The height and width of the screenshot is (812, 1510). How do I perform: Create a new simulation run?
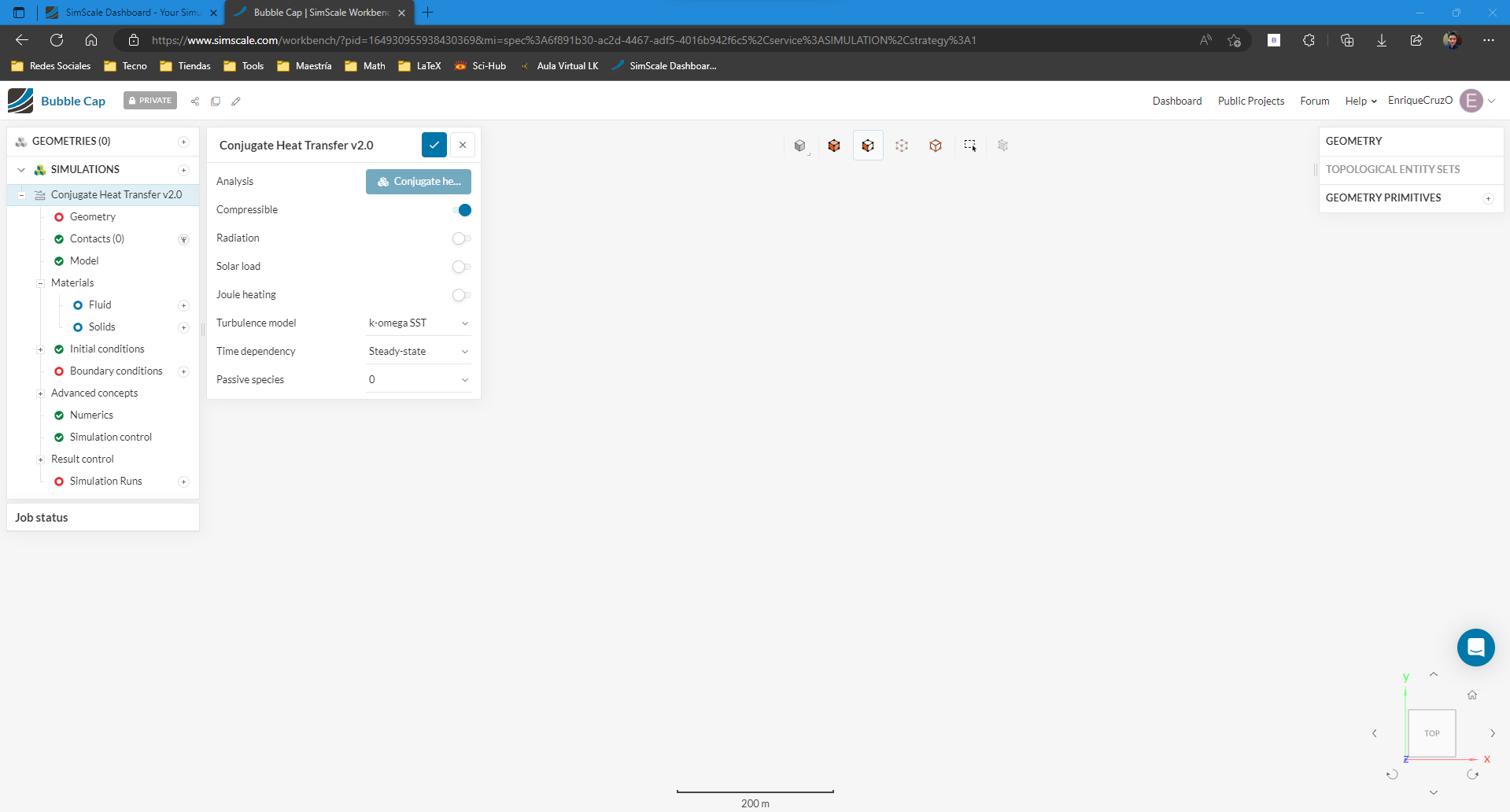[183, 482]
